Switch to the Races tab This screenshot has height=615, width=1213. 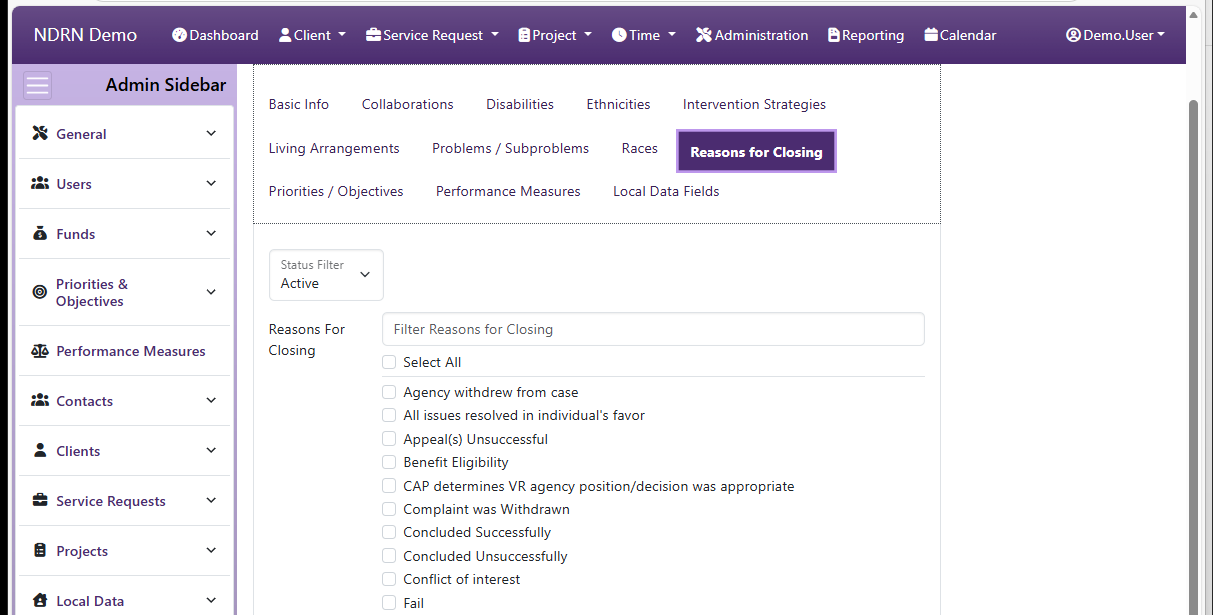pyautogui.click(x=640, y=148)
